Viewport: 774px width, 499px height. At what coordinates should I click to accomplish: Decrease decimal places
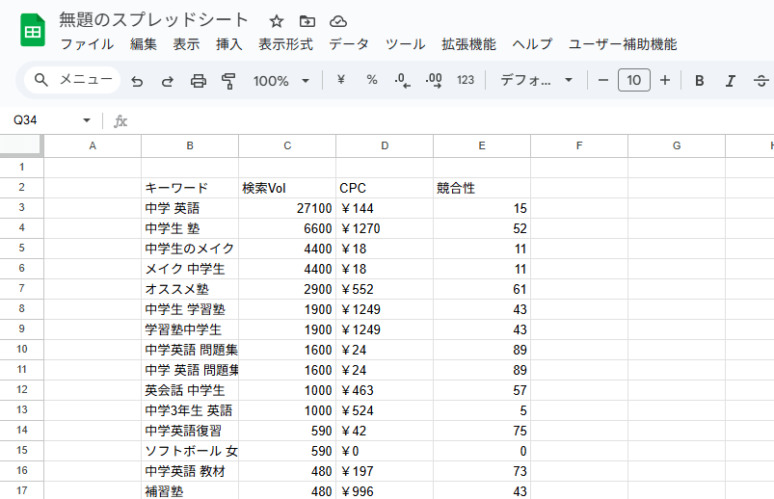pos(402,80)
